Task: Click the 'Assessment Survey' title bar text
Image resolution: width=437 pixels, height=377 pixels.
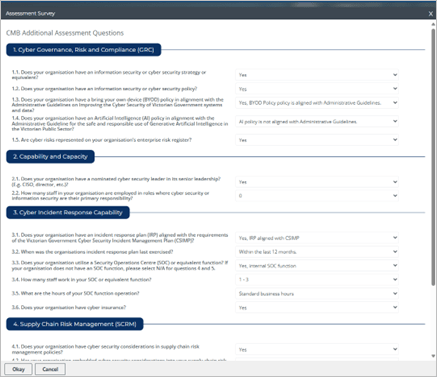Action: [30, 14]
